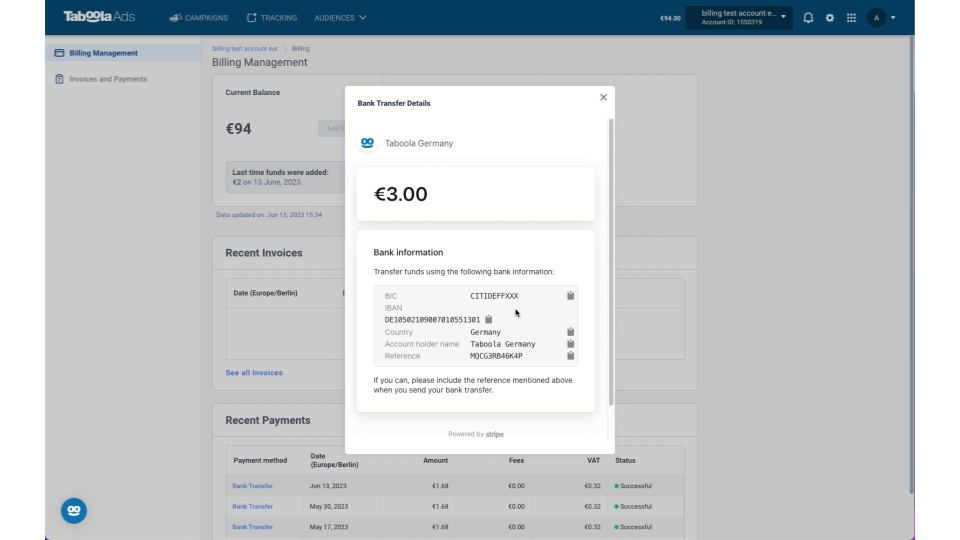
Task: Open the May 17, 2023 Bank Transfer payment
Action: pyautogui.click(x=252, y=527)
